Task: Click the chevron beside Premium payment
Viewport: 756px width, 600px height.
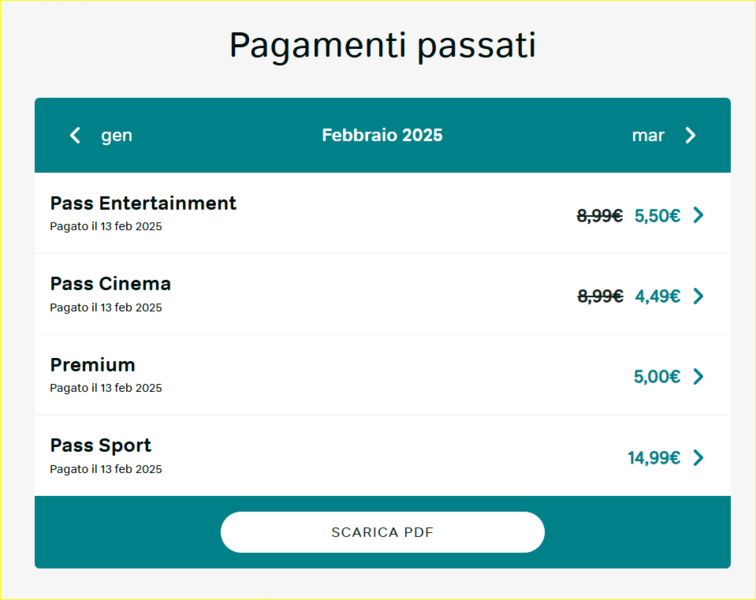Action: 698,376
